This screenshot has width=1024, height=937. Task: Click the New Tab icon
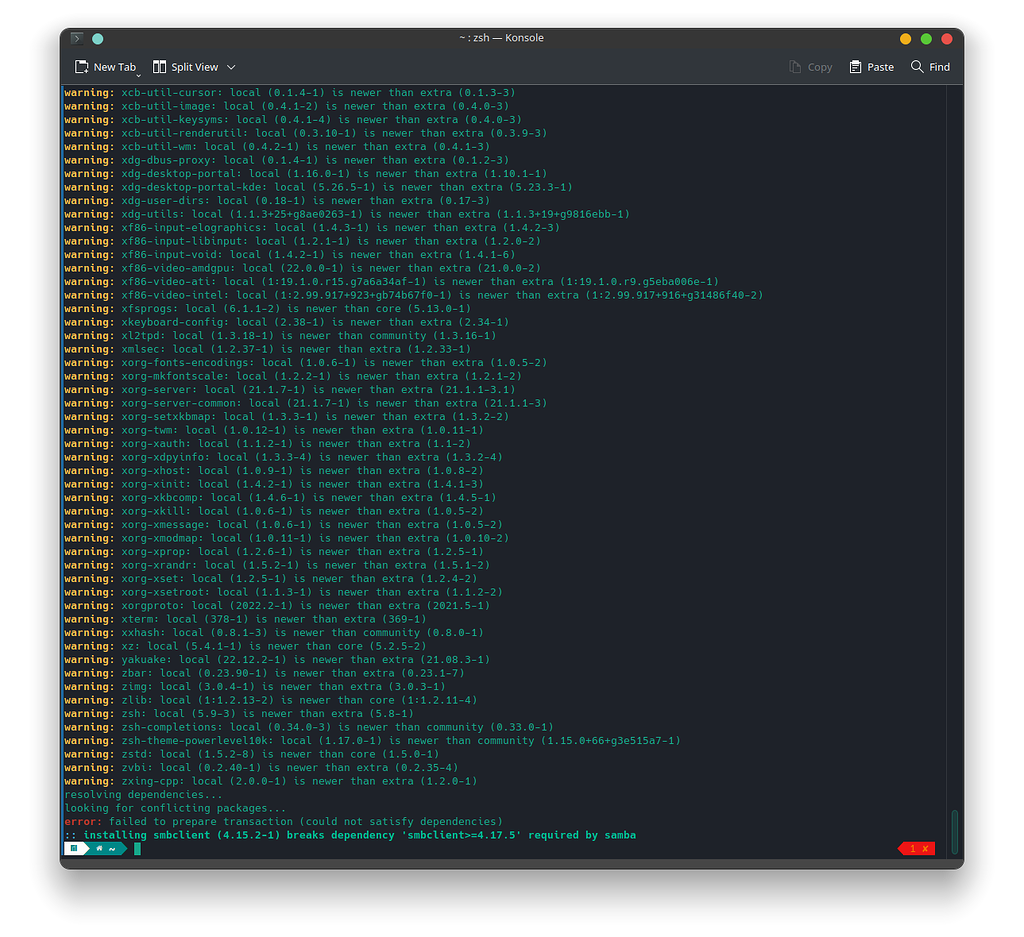point(82,67)
